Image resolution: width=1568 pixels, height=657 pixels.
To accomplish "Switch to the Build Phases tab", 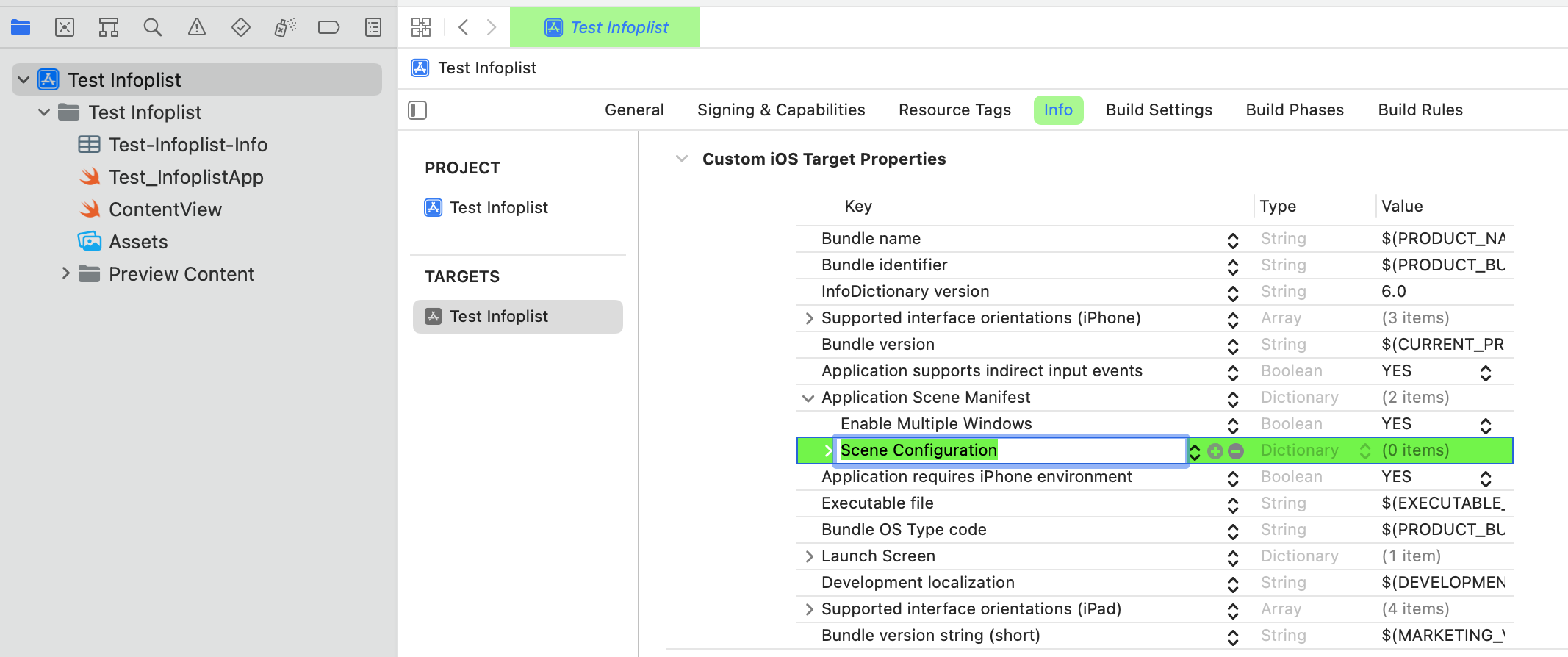I will tap(1295, 110).
